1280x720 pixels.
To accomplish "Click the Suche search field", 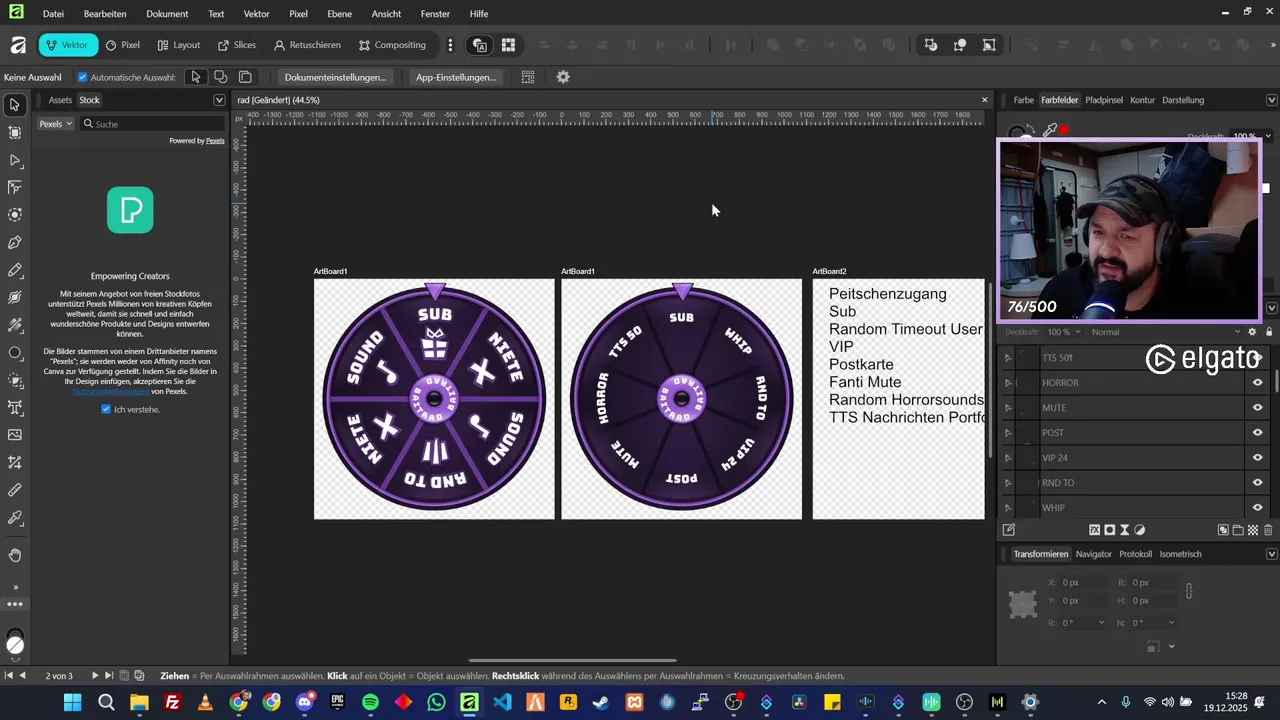I will click(152, 124).
